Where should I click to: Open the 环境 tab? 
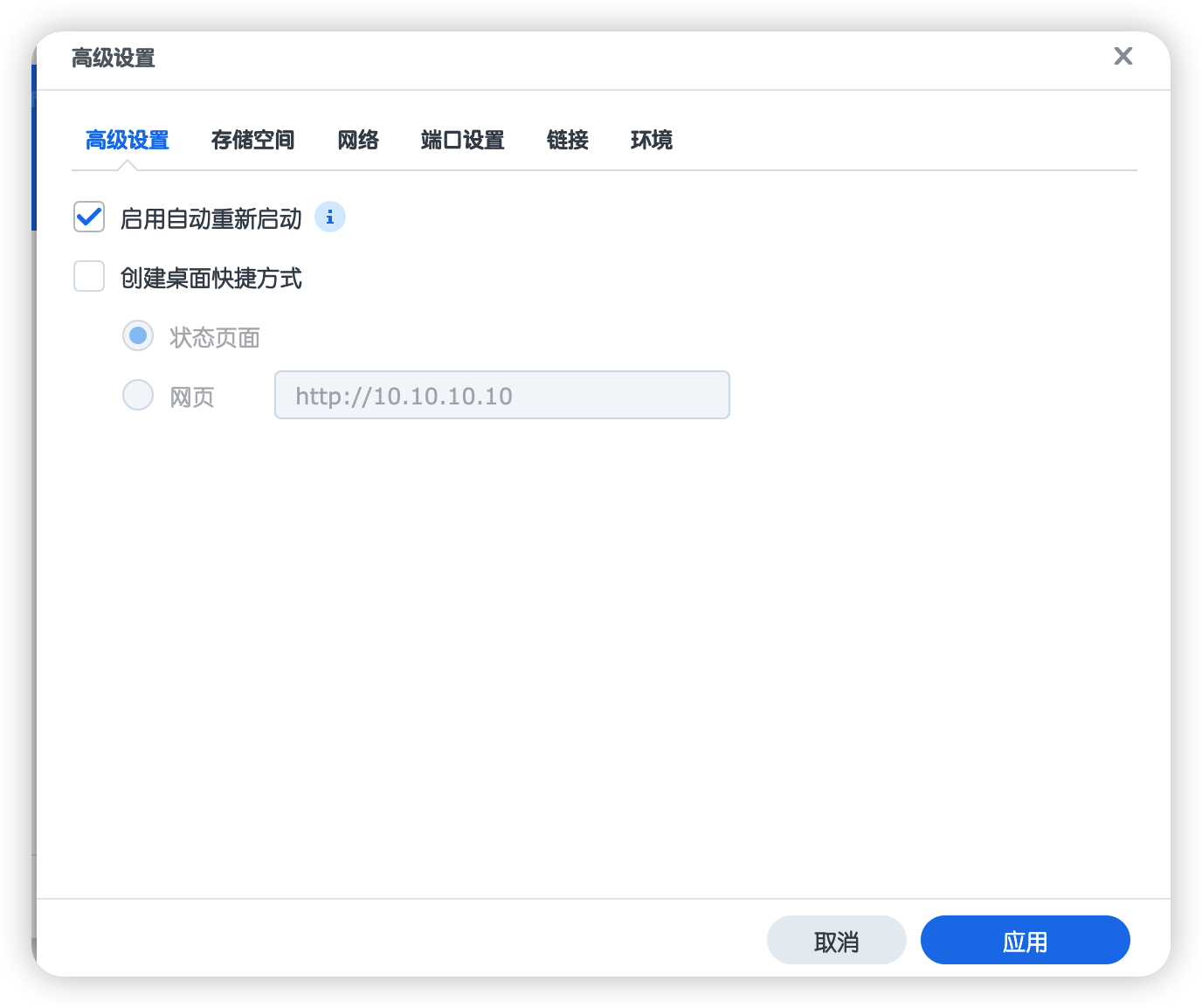pos(652,140)
